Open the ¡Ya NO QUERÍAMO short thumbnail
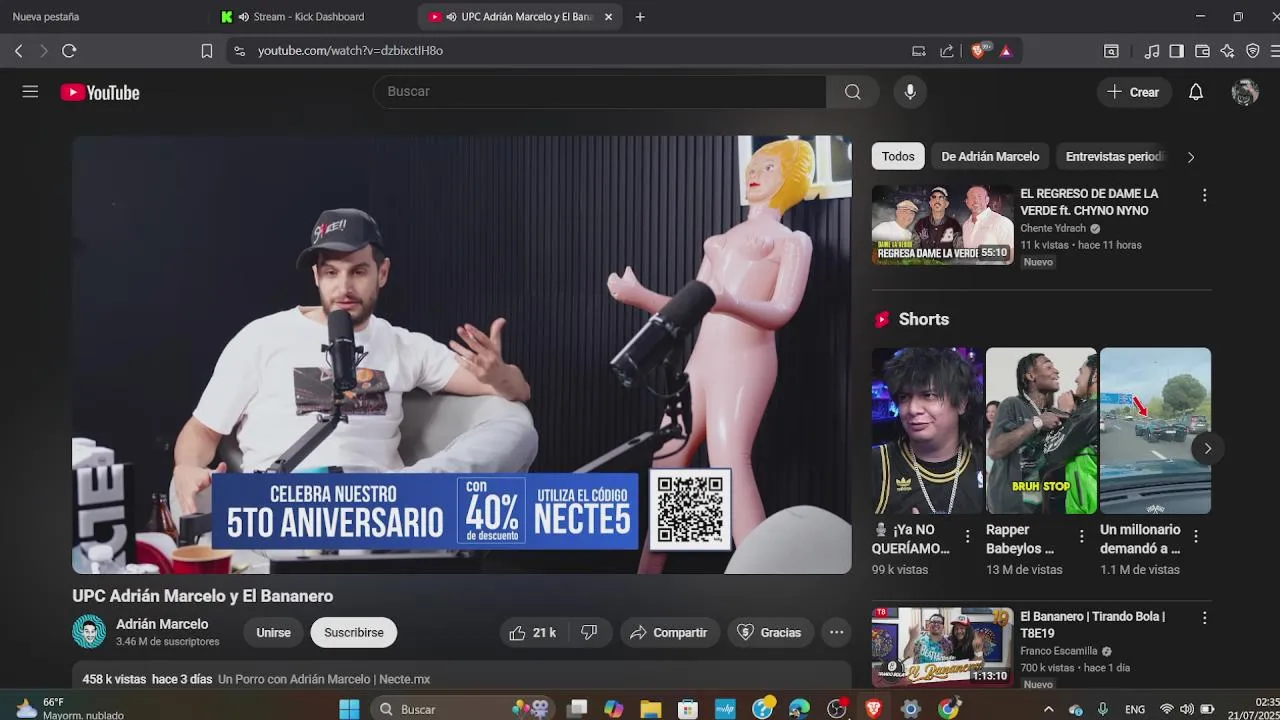The height and width of the screenshot is (720, 1280). coord(927,431)
